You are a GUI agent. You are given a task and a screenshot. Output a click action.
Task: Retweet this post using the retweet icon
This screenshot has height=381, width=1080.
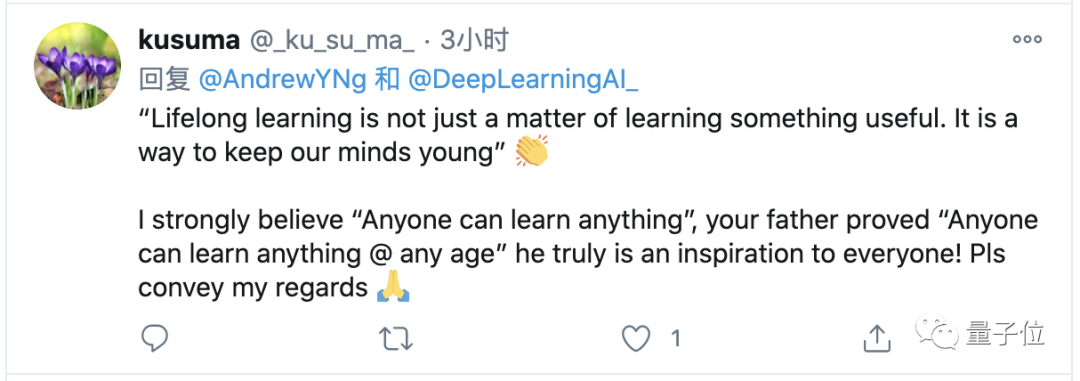tap(396, 338)
